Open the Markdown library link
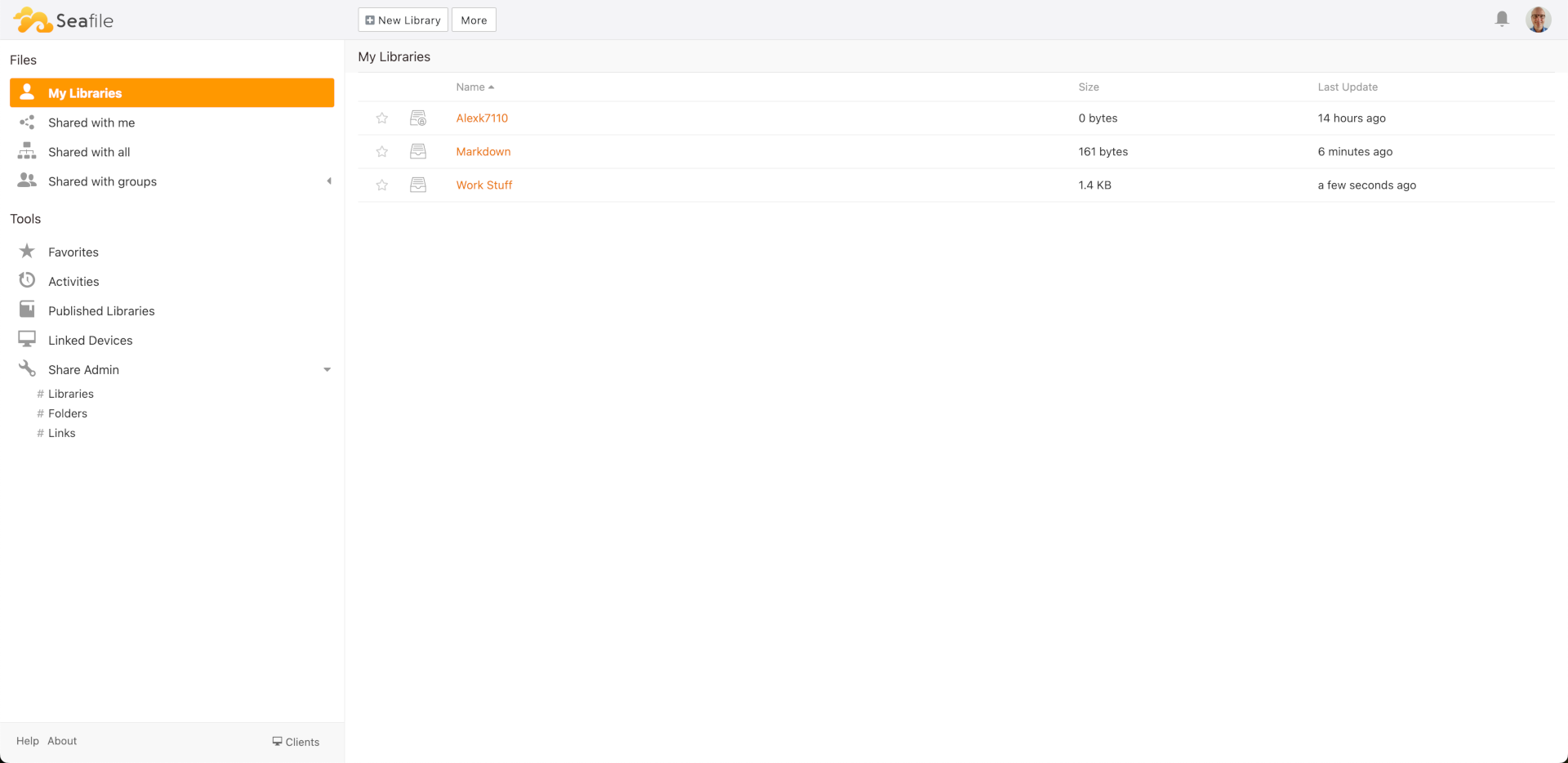This screenshot has width=1568, height=763. click(x=483, y=151)
